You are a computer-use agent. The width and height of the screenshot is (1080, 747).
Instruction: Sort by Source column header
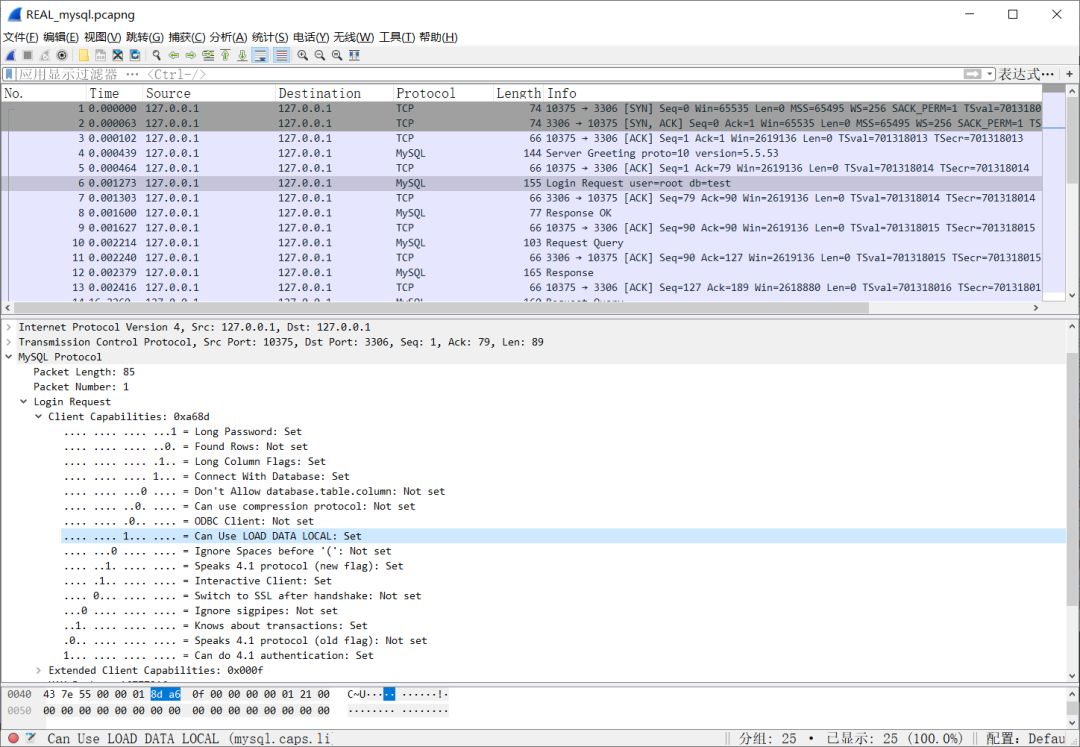209,93
